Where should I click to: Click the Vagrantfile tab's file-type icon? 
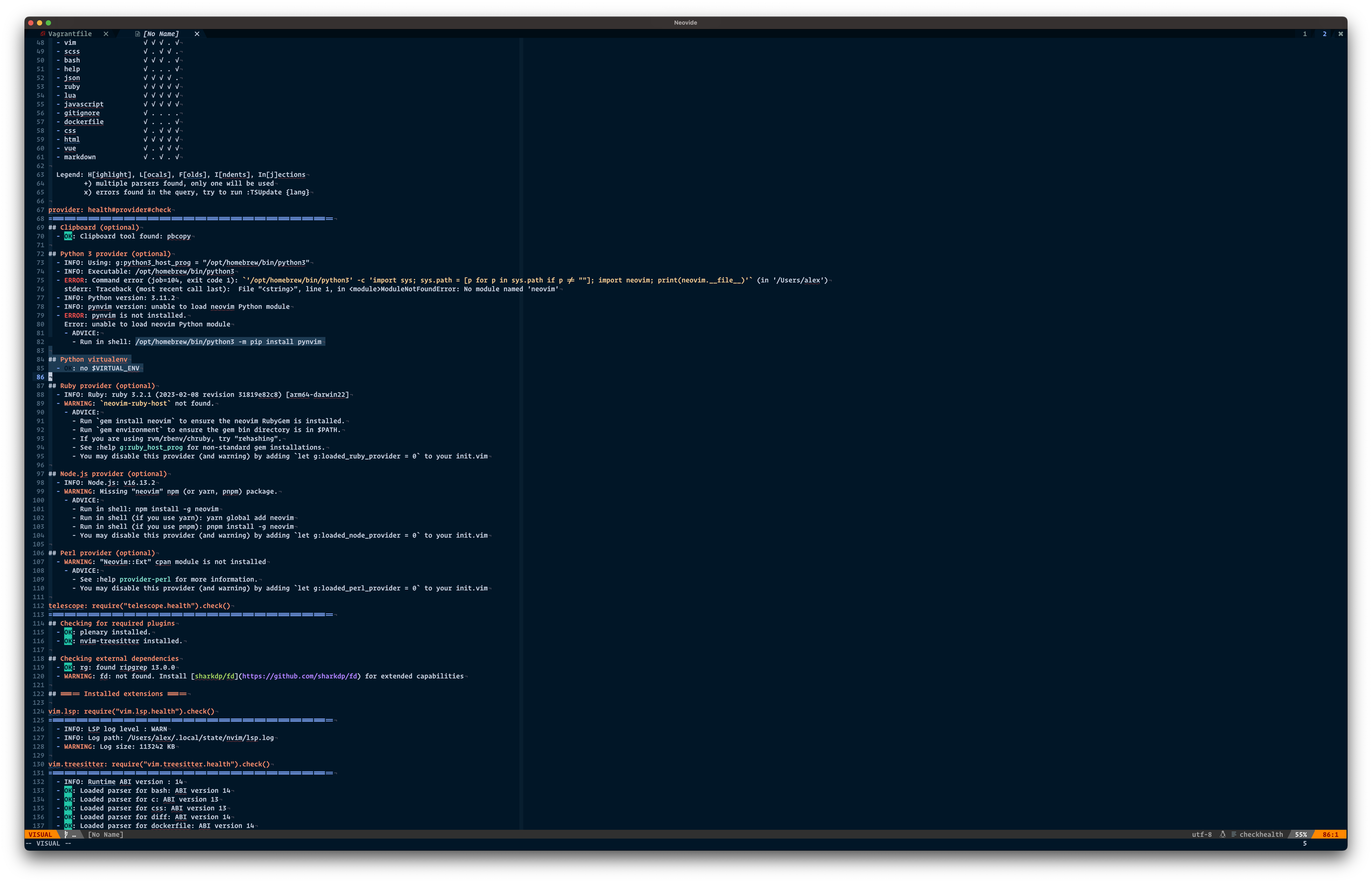coord(42,34)
